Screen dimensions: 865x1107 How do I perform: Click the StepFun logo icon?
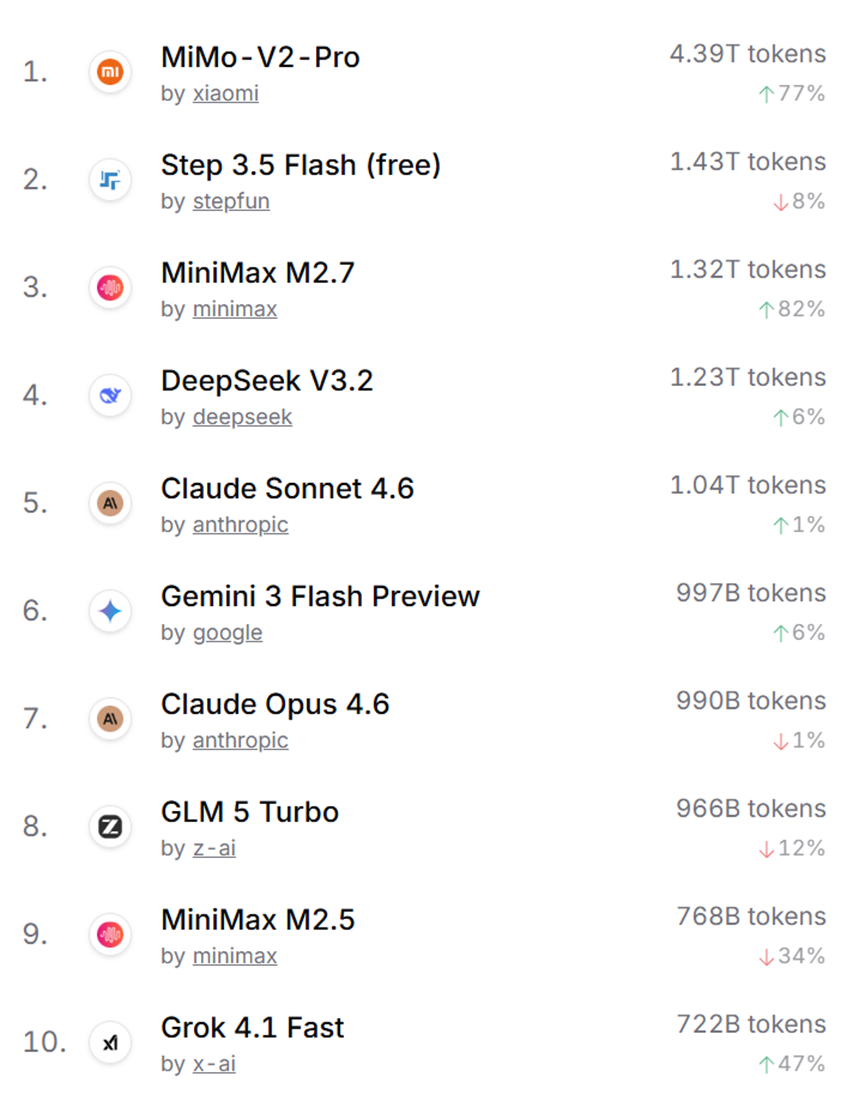(110, 180)
